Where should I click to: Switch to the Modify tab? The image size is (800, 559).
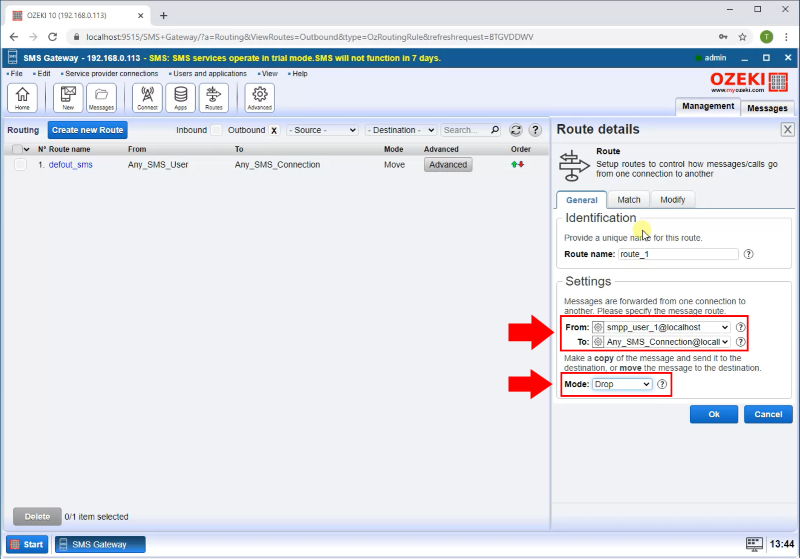672,200
